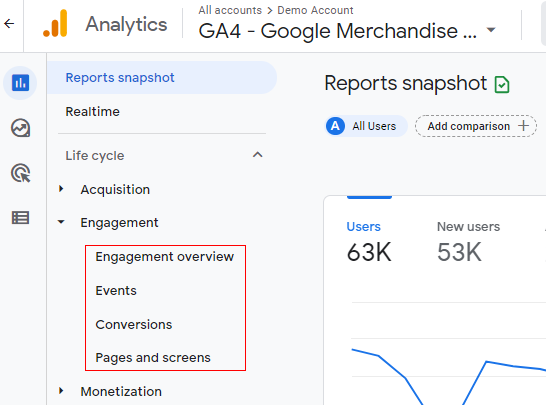Expand the Acquisition triangle

61,189
